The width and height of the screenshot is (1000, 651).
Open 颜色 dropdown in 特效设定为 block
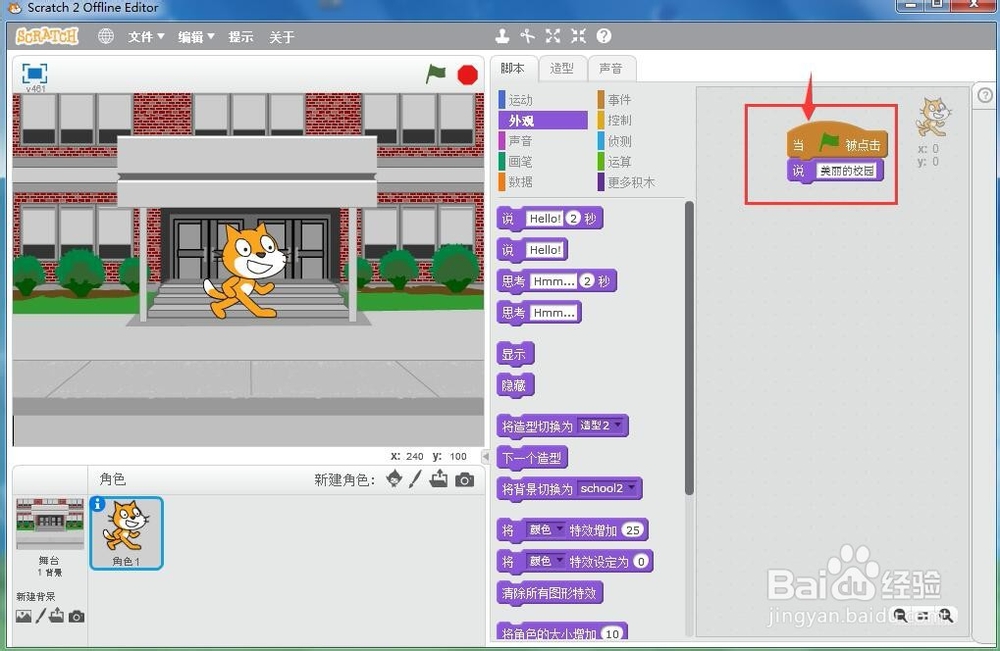click(546, 561)
